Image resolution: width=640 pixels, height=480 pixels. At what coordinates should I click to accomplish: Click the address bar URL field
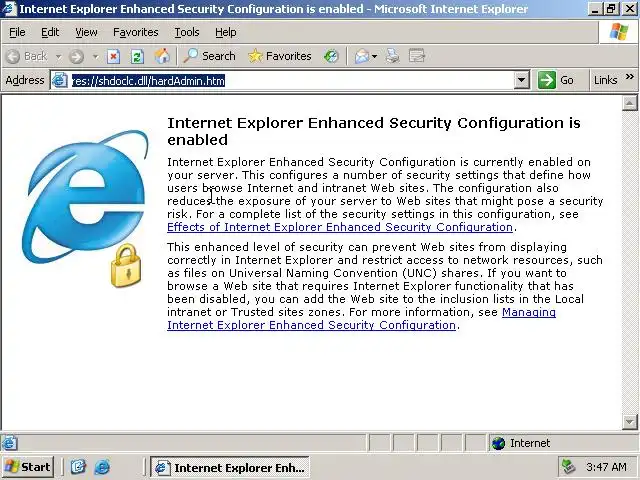click(x=292, y=80)
